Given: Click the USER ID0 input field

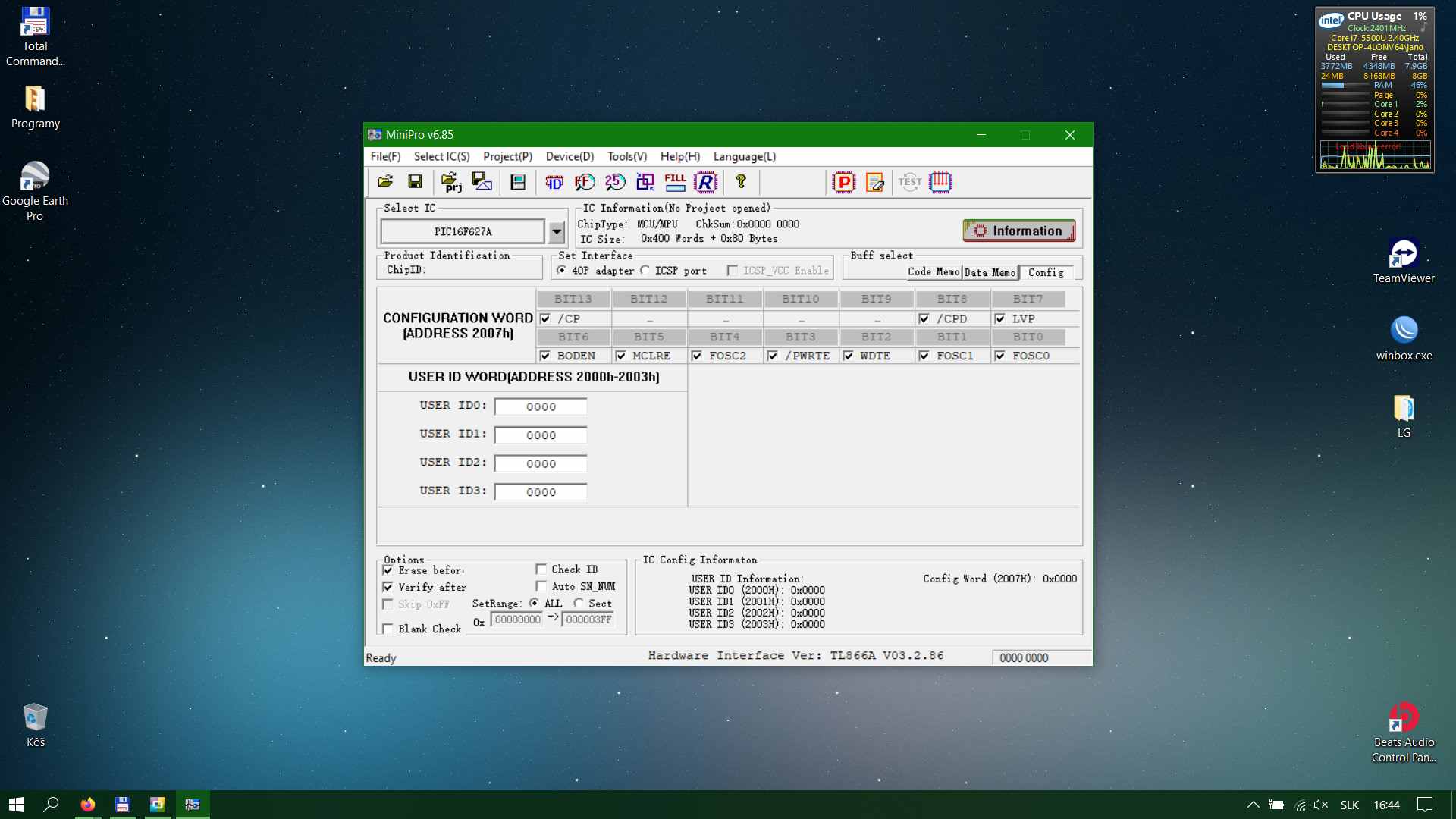Looking at the screenshot, I should click(541, 407).
